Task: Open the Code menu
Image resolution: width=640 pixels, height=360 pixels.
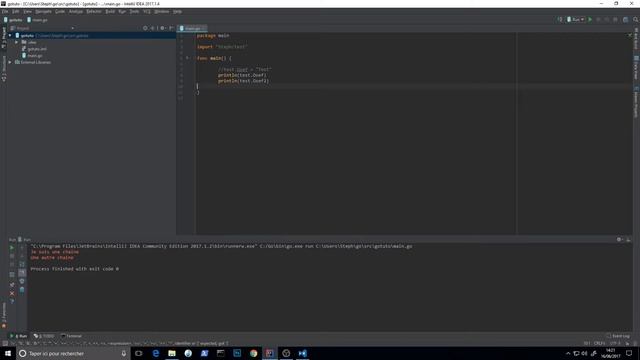Action: click(60, 11)
